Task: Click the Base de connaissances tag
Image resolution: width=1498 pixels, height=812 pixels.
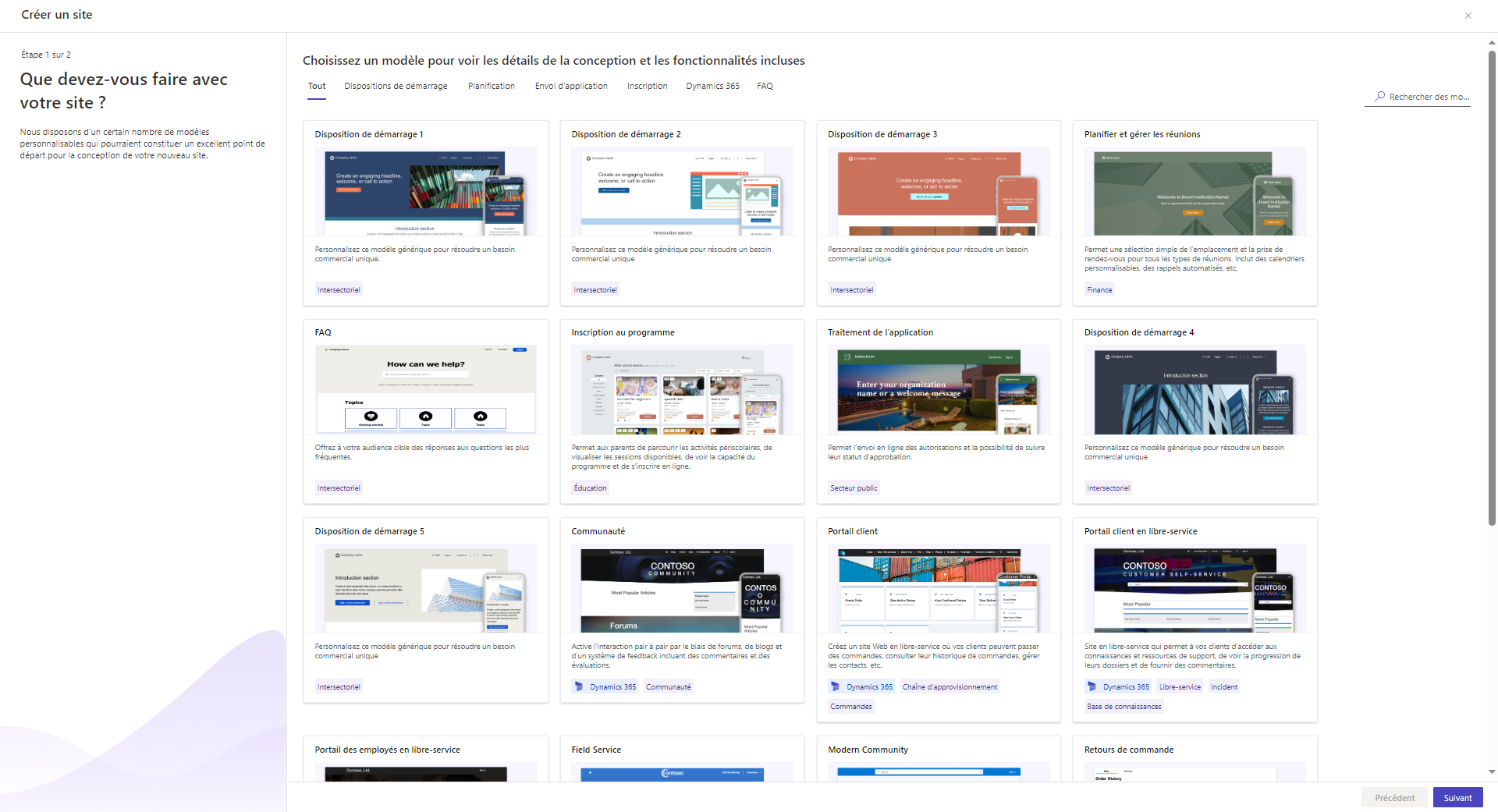Action: 1123,706
